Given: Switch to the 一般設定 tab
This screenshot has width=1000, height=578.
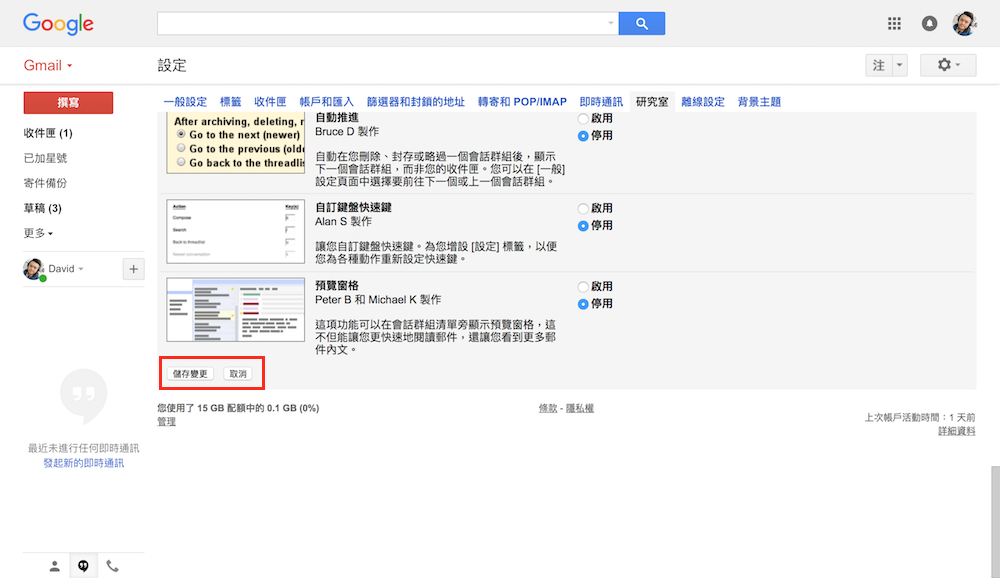Looking at the screenshot, I should pyautogui.click(x=185, y=102).
